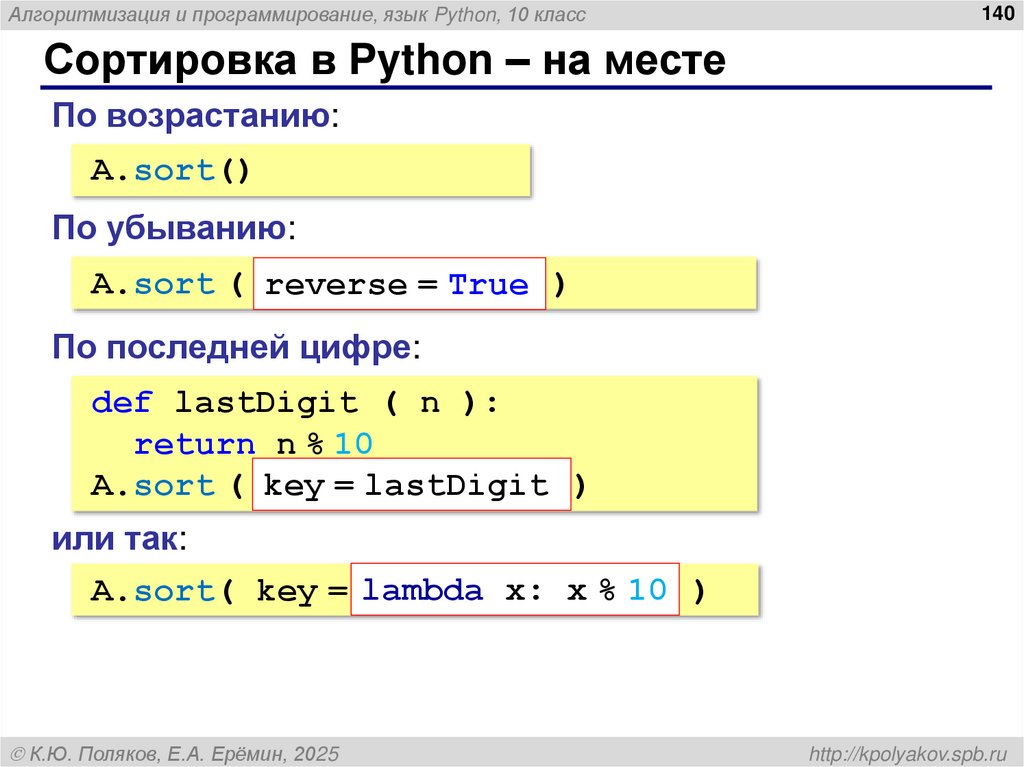
Task: Click the key = lastDigit highlighted box
Action: coord(412,484)
